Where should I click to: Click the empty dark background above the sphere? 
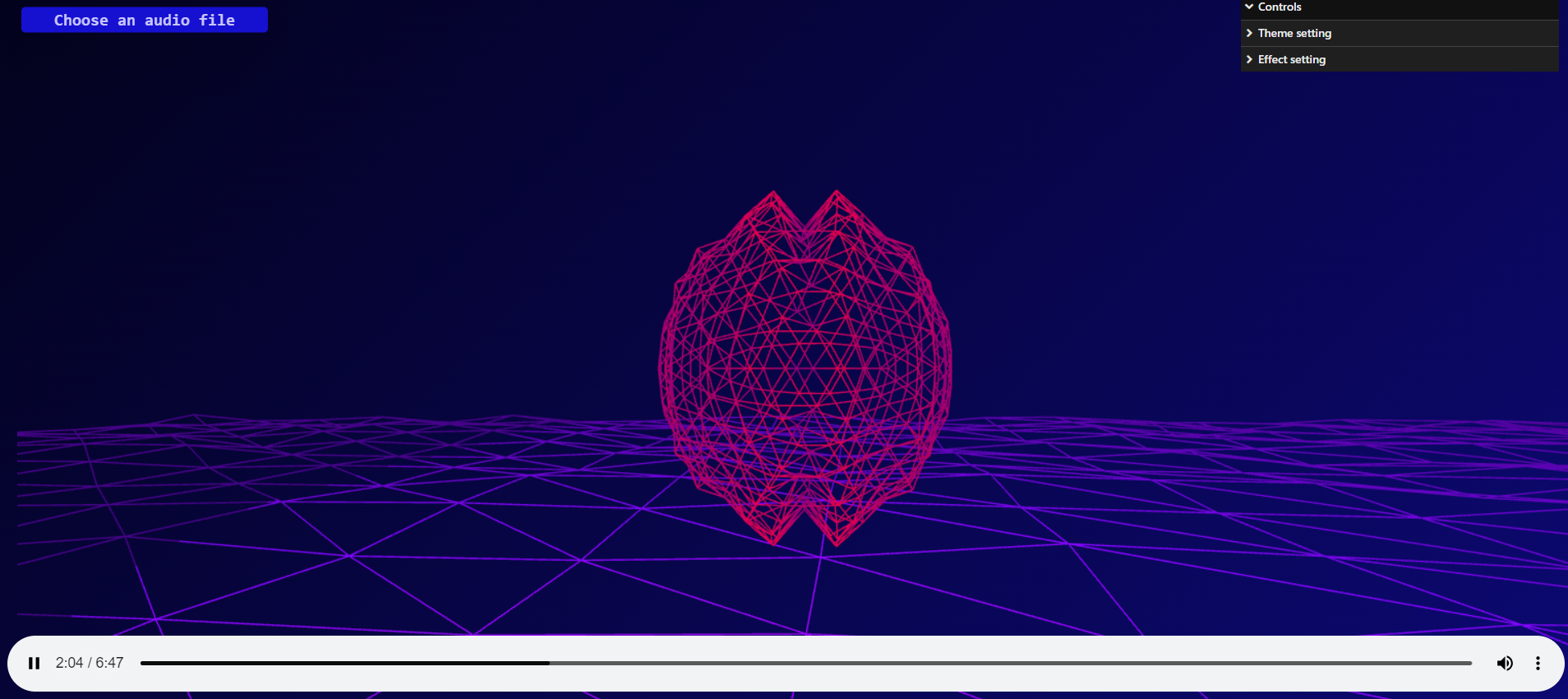(805, 99)
